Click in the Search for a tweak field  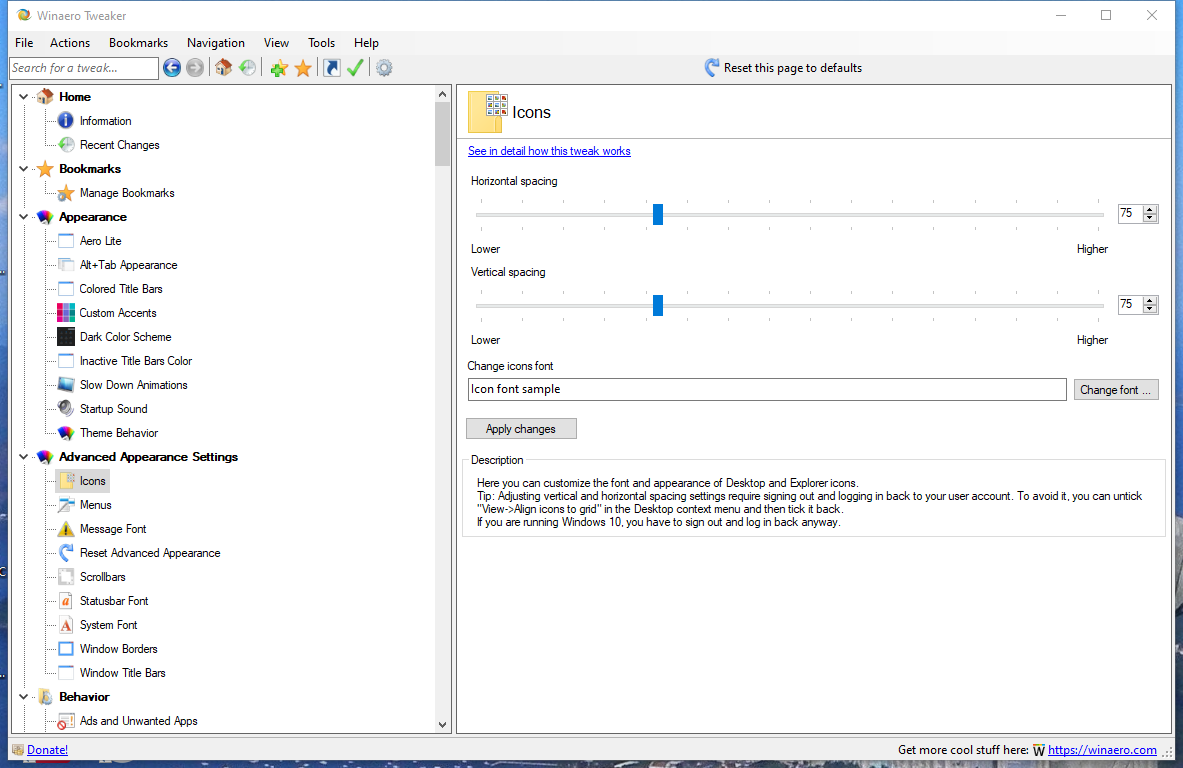(x=84, y=68)
